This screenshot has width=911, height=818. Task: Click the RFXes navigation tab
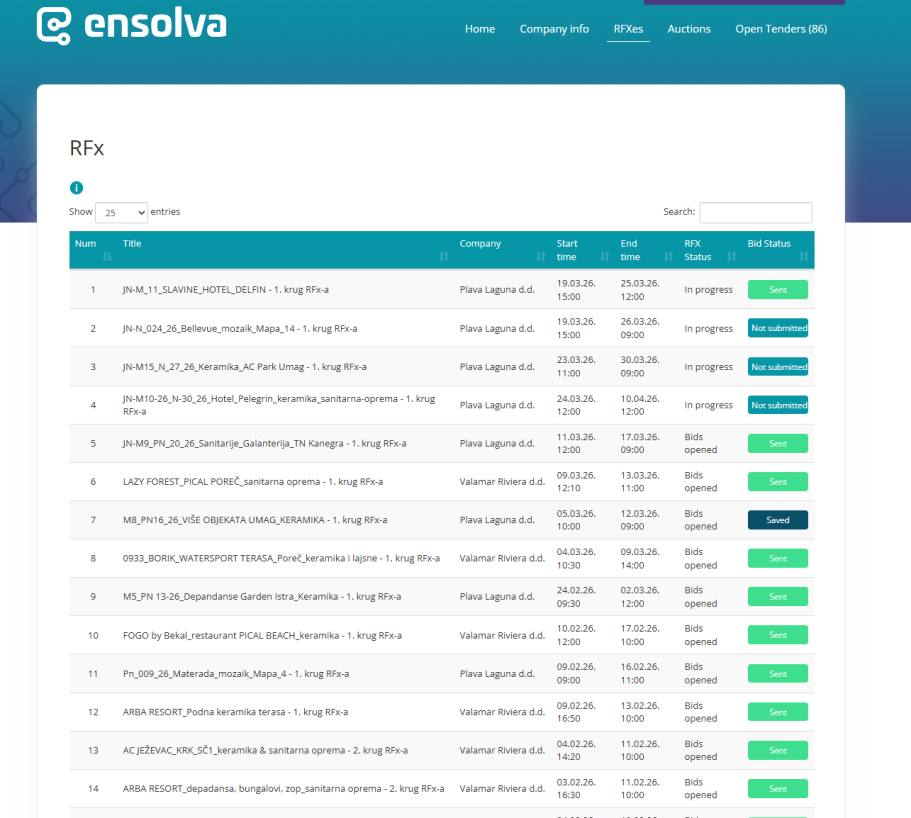628,29
